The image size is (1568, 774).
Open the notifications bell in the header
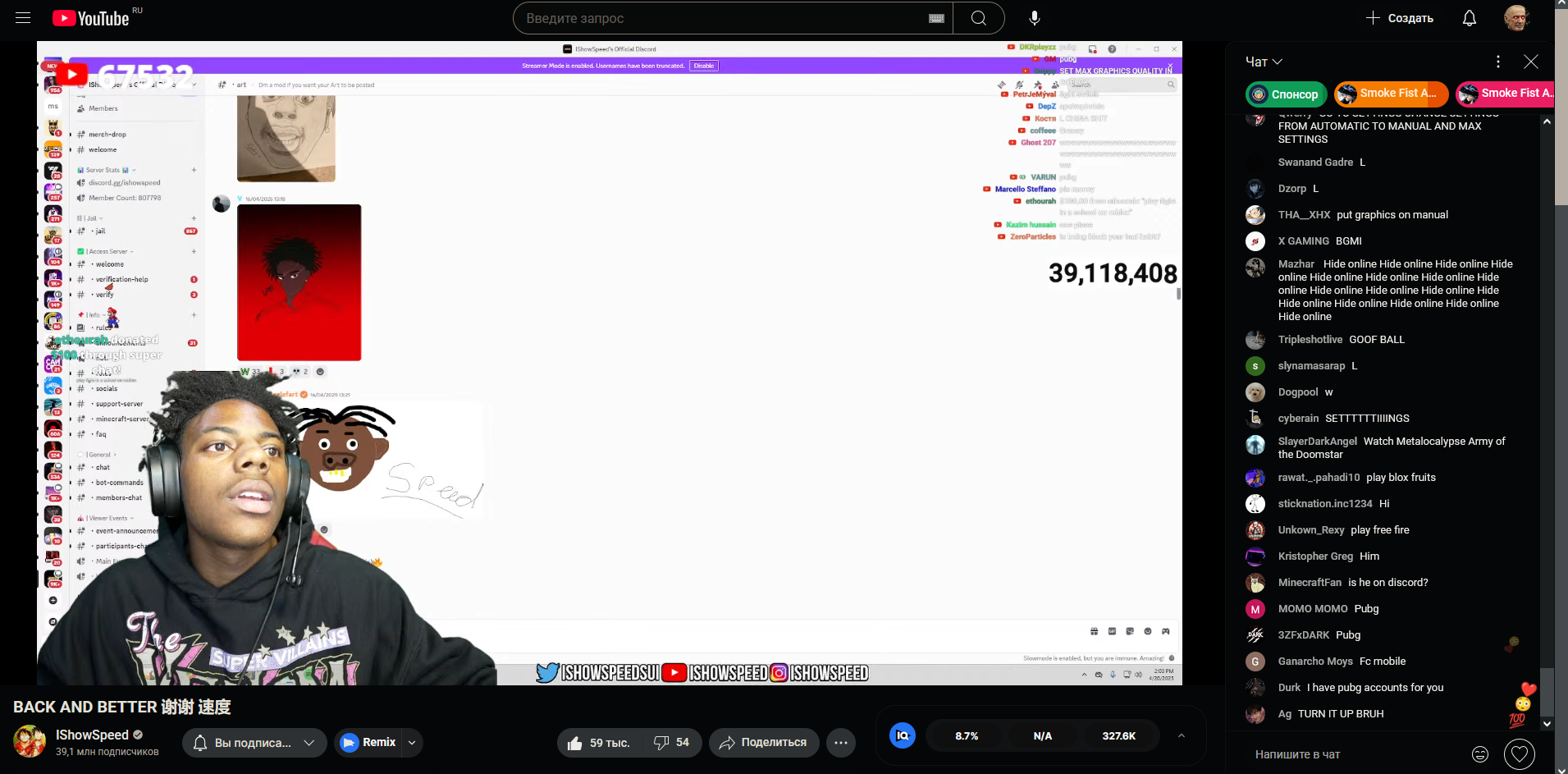coord(1470,18)
